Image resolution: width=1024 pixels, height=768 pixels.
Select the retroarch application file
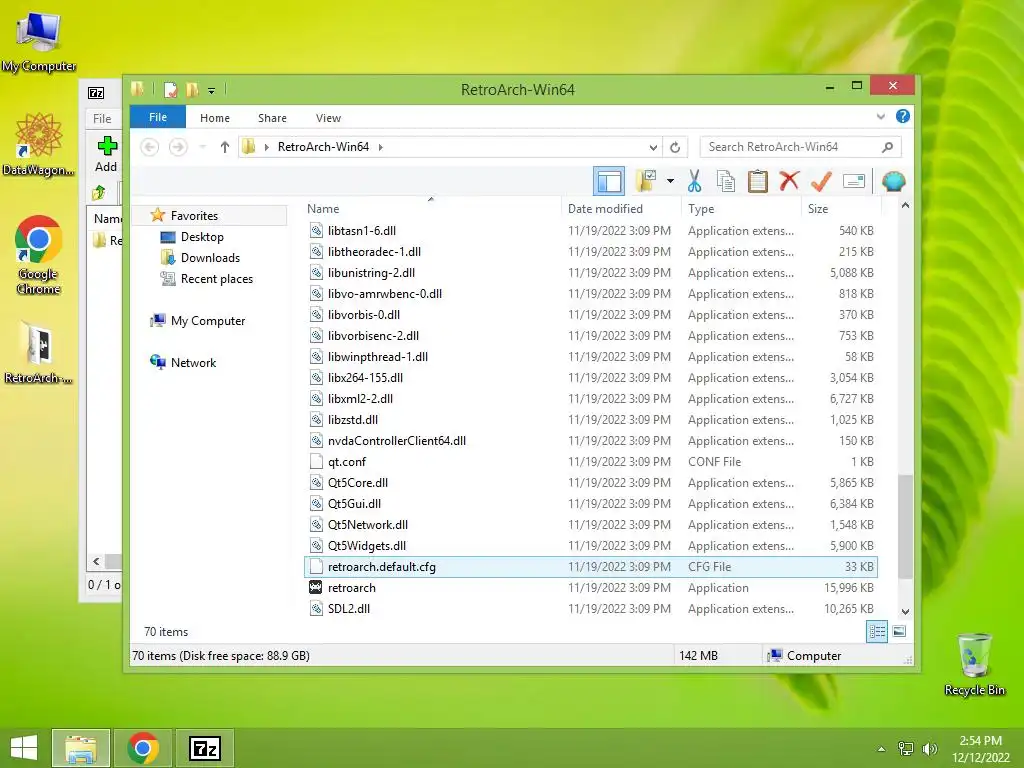[591, 588]
